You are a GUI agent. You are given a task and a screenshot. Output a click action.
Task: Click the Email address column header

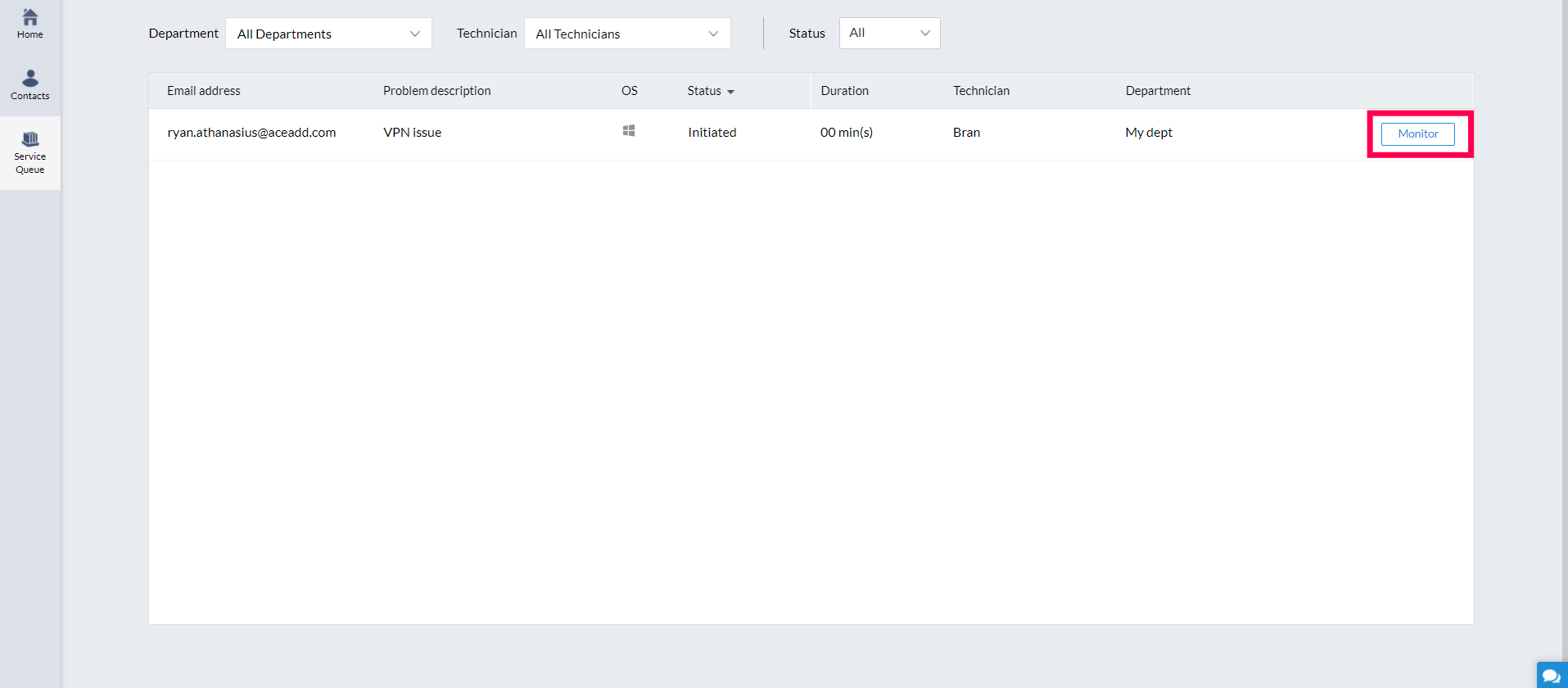(x=204, y=91)
